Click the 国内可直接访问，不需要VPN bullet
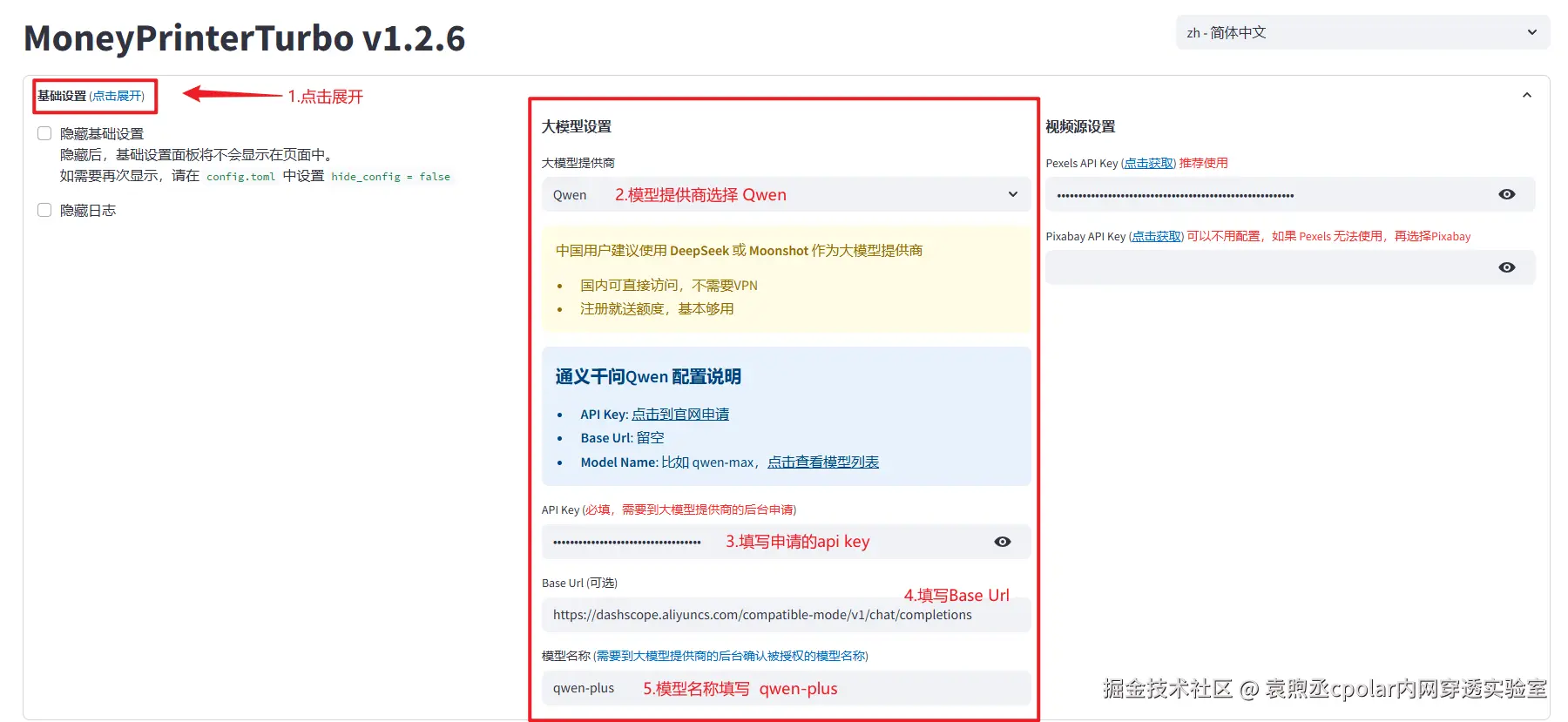1568x722 pixels. click(669, 286)
